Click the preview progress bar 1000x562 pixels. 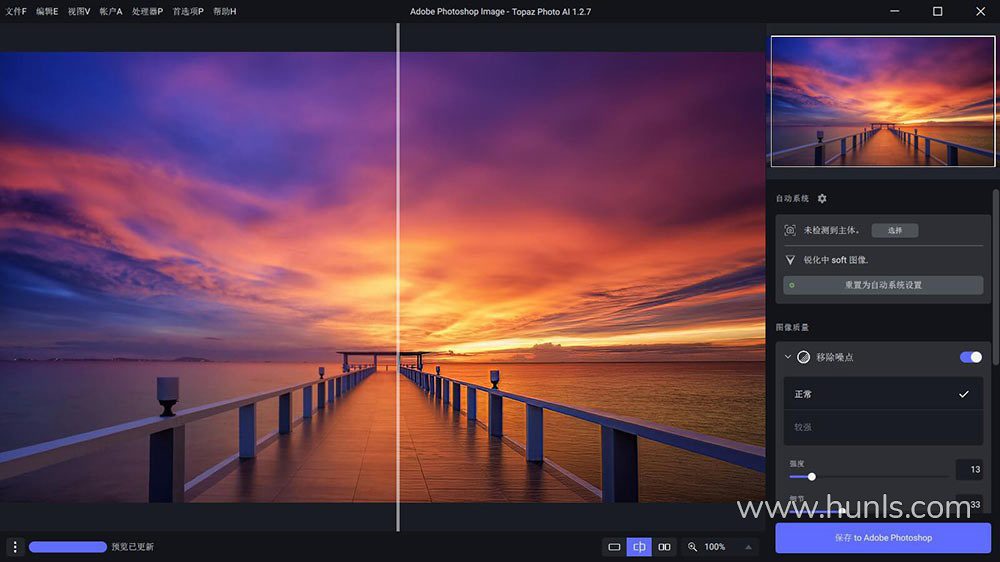[68, 547]
